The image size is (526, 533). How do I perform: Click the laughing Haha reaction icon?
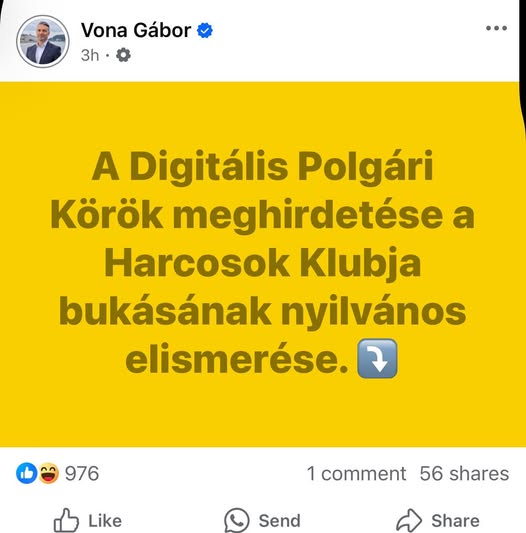[48, 473]
